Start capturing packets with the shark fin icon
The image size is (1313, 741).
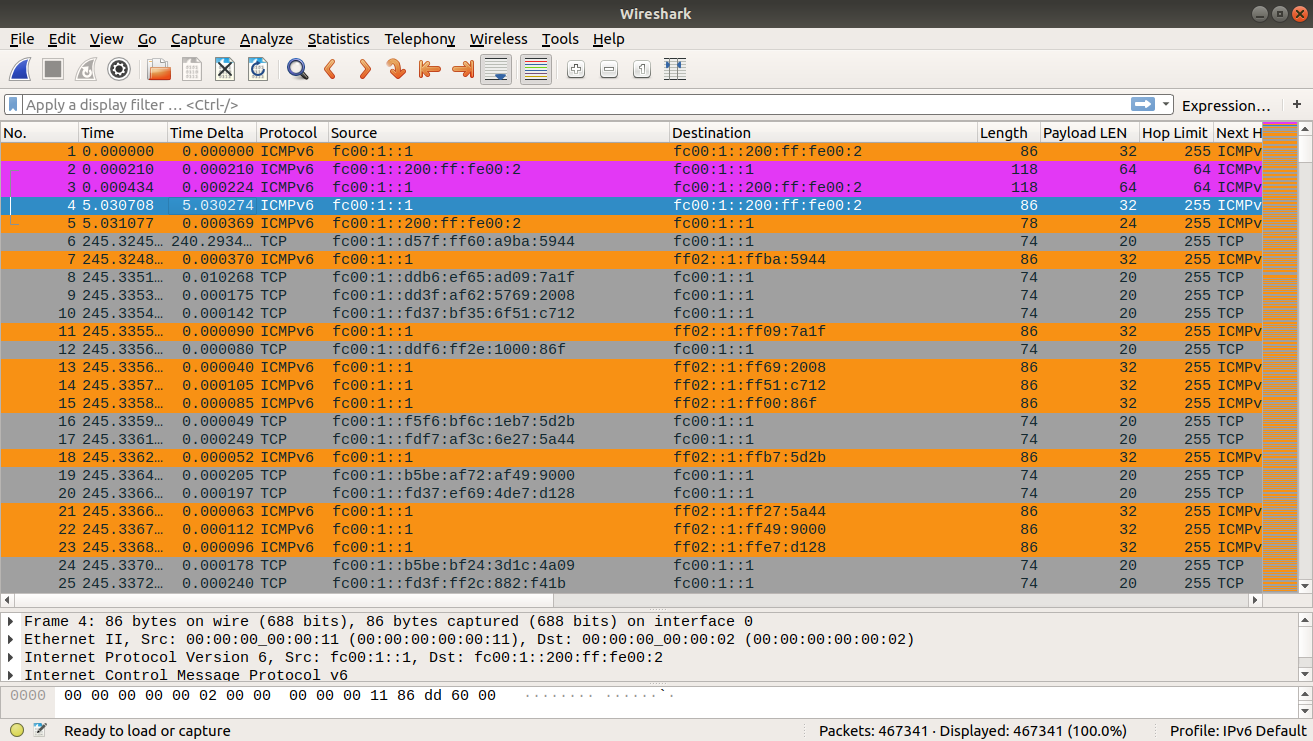tap(20, 69)
